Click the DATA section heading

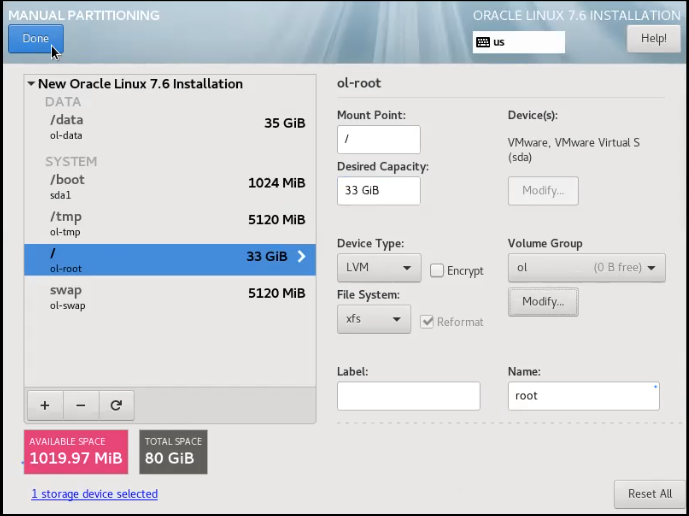click(x=63, y=102)
